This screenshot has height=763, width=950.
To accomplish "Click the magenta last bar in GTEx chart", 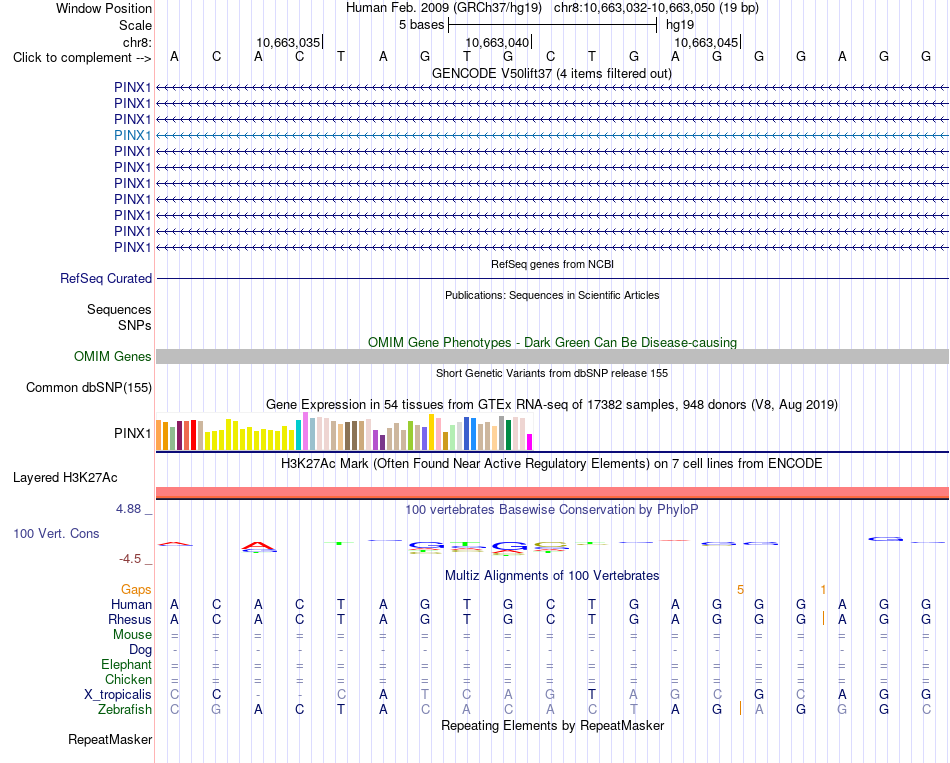I will click(x=530, y=442).
